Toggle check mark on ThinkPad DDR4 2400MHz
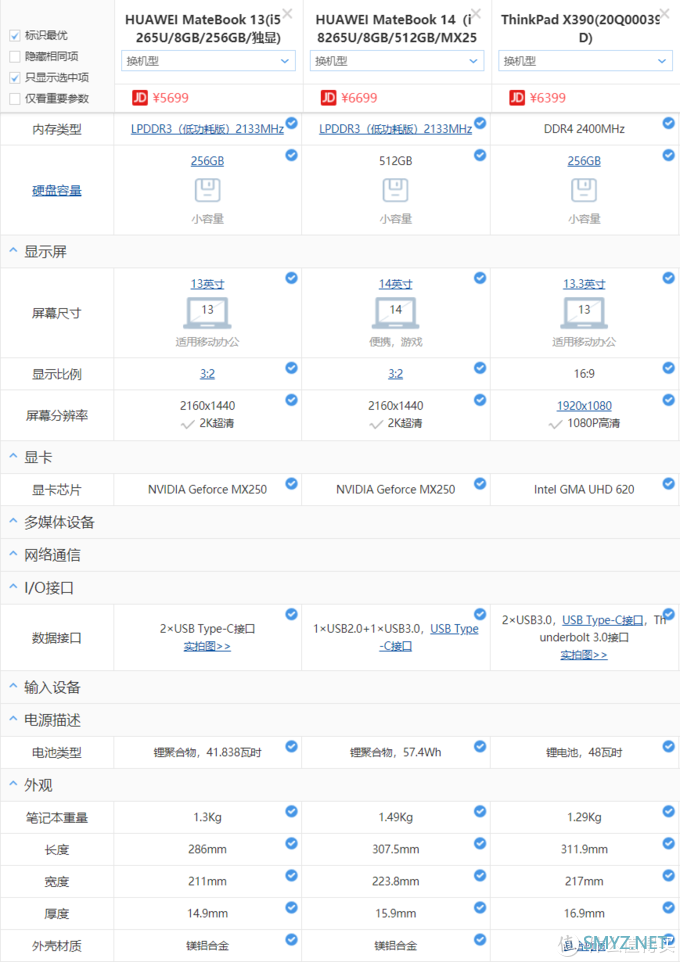 click(668, 123)
